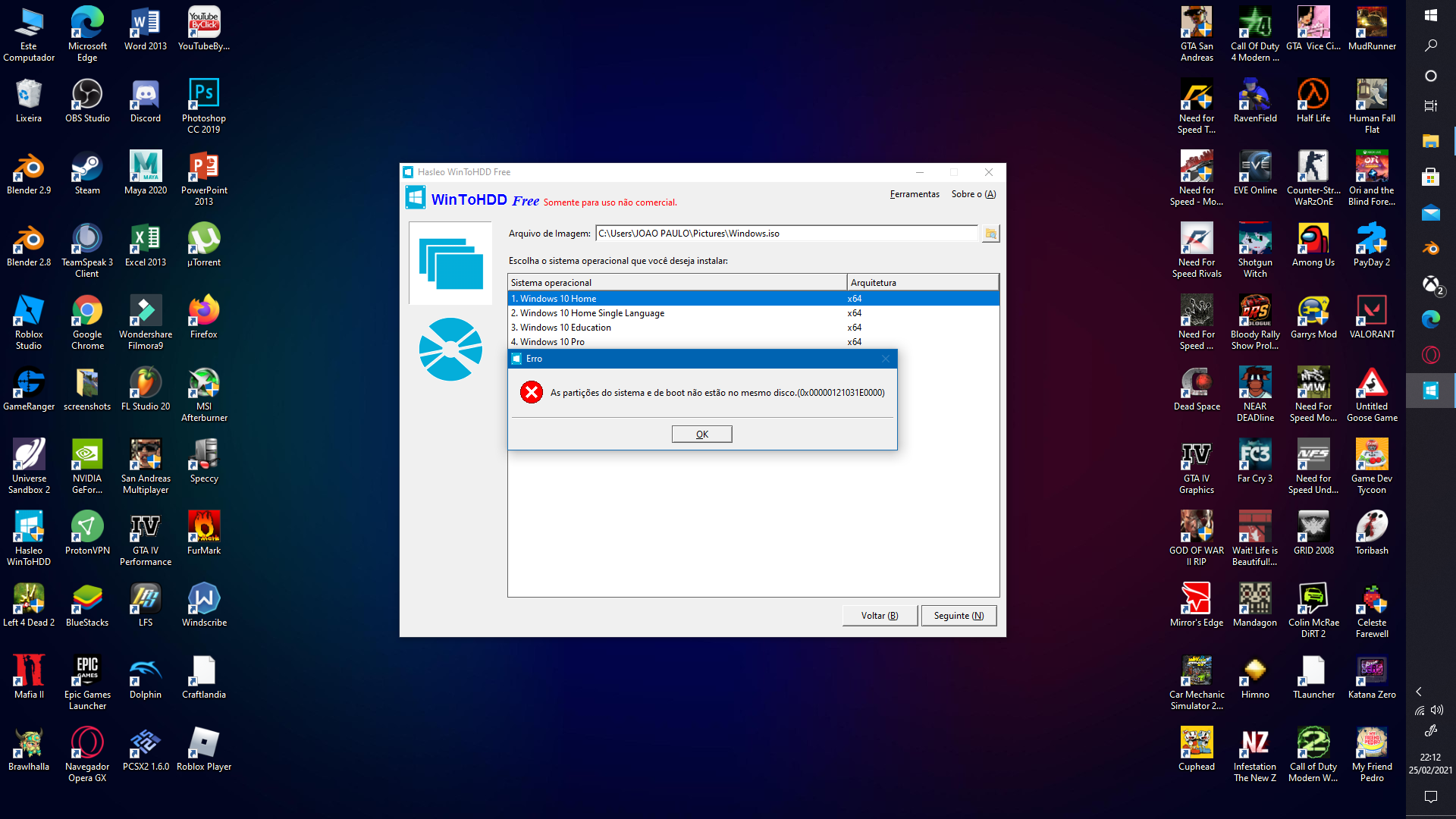Screen dimensions: 1456x819
Task: Click the WinToHDD disc sidebar icon
Action: [x=450, y=349]
